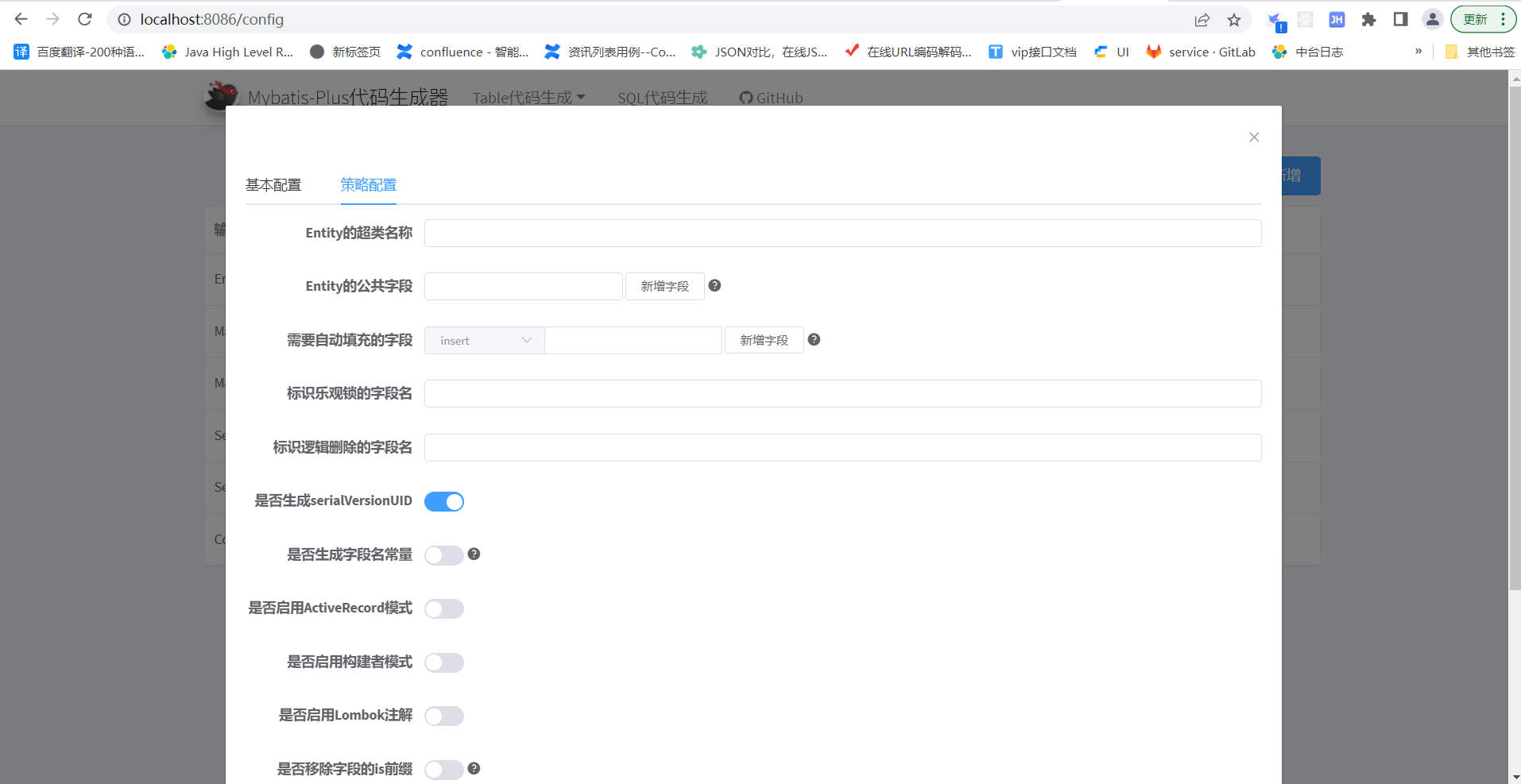Screen dimensions: 1521x784
Task: Toggle the browser side panel
Action: 1400,20
